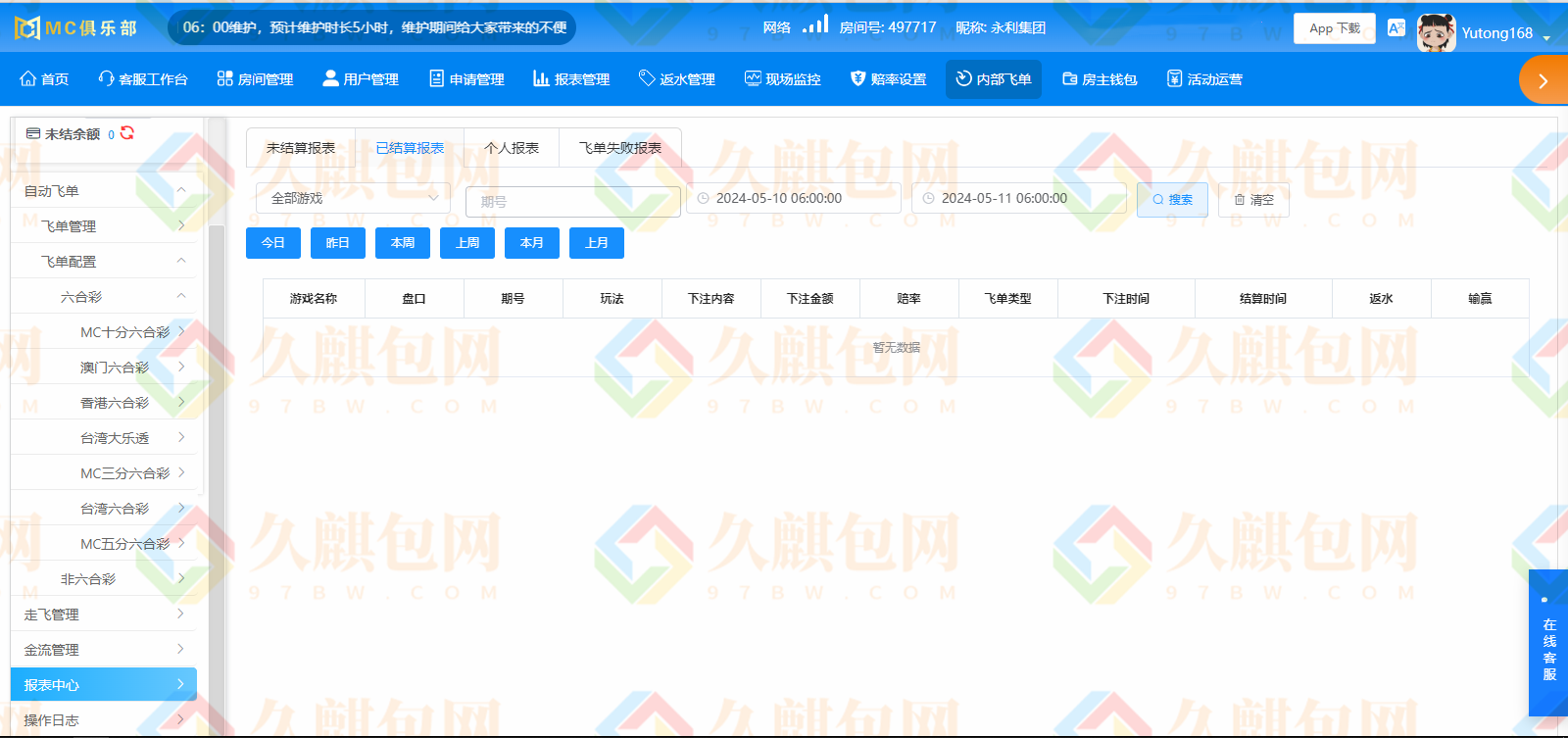The width and height of the screenshot is (1568, 738).
Task: Filter by 本月 this month
Action: 532,243
